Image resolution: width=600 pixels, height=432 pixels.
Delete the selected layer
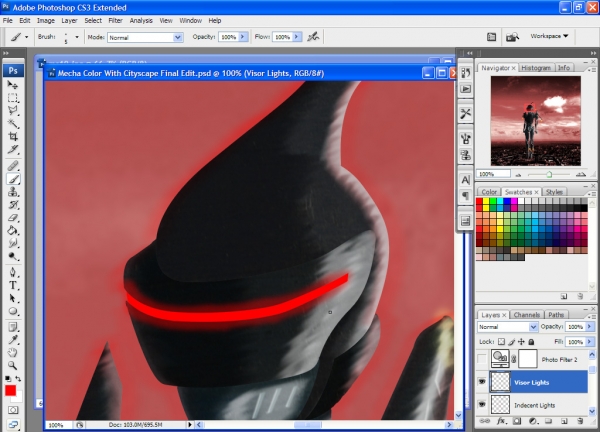[580, 421]
